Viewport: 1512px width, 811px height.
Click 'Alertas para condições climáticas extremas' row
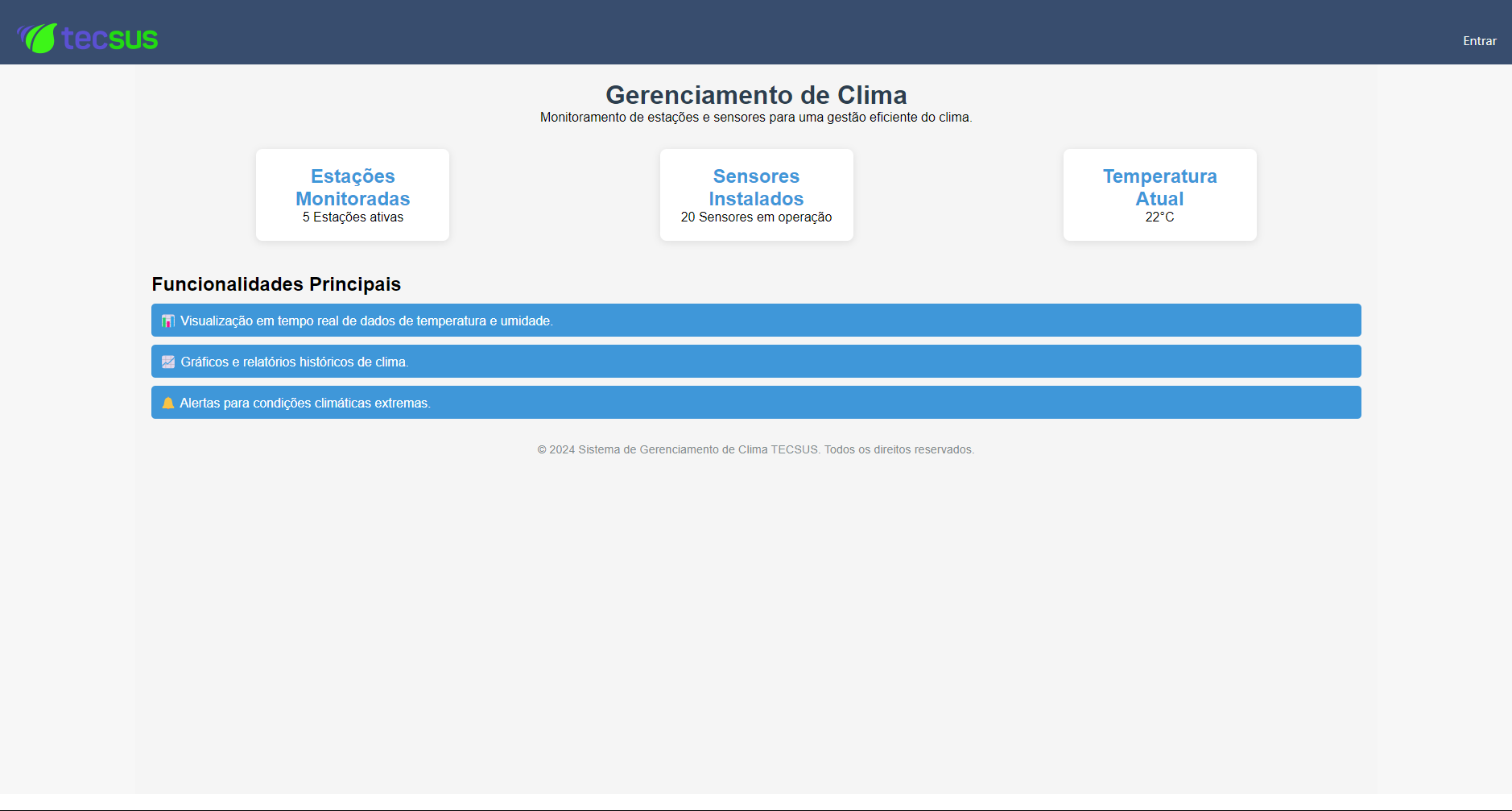coord(756,402)
